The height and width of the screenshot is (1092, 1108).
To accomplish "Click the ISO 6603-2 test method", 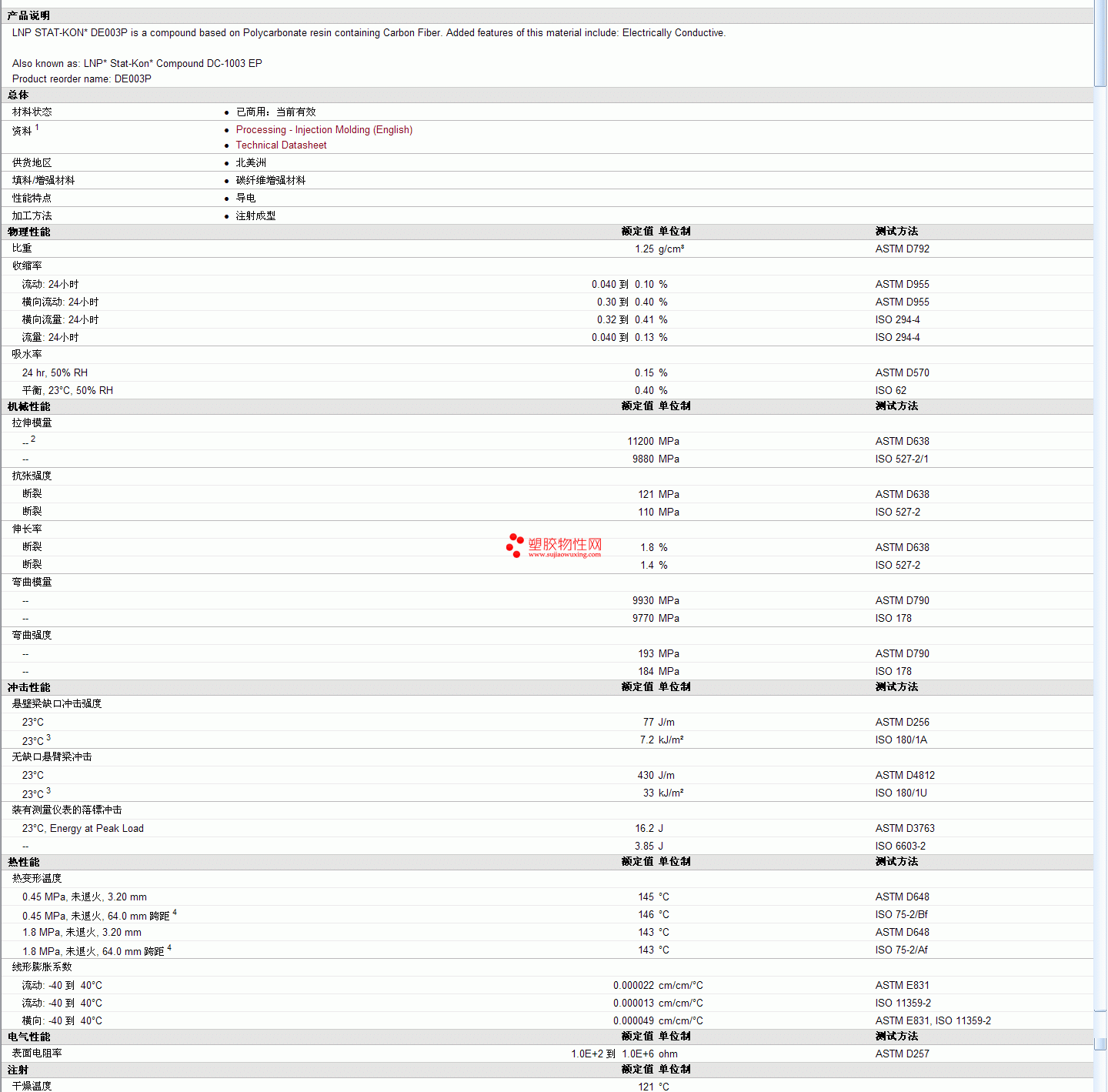I will pyautogui.click(x=900, y=847).
